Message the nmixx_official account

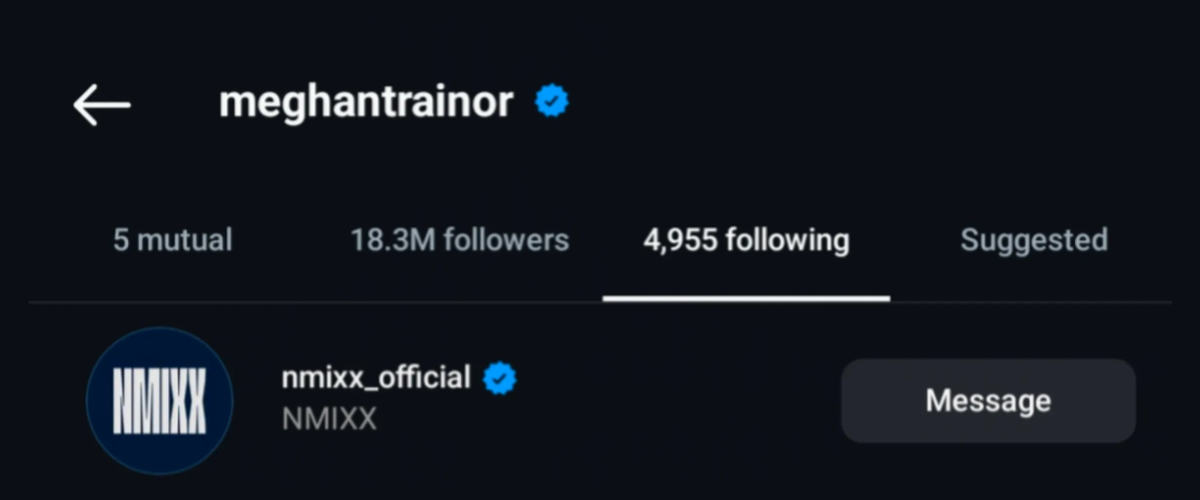988,400
